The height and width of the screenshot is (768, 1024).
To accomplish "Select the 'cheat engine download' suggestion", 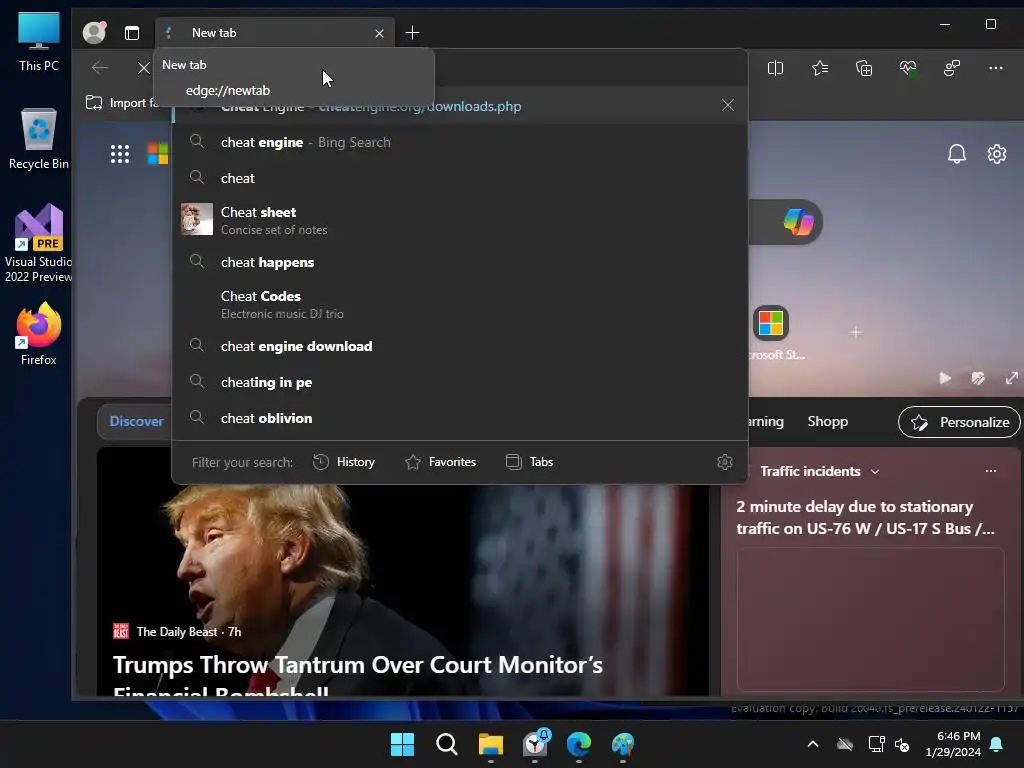I will pos(460,346).
